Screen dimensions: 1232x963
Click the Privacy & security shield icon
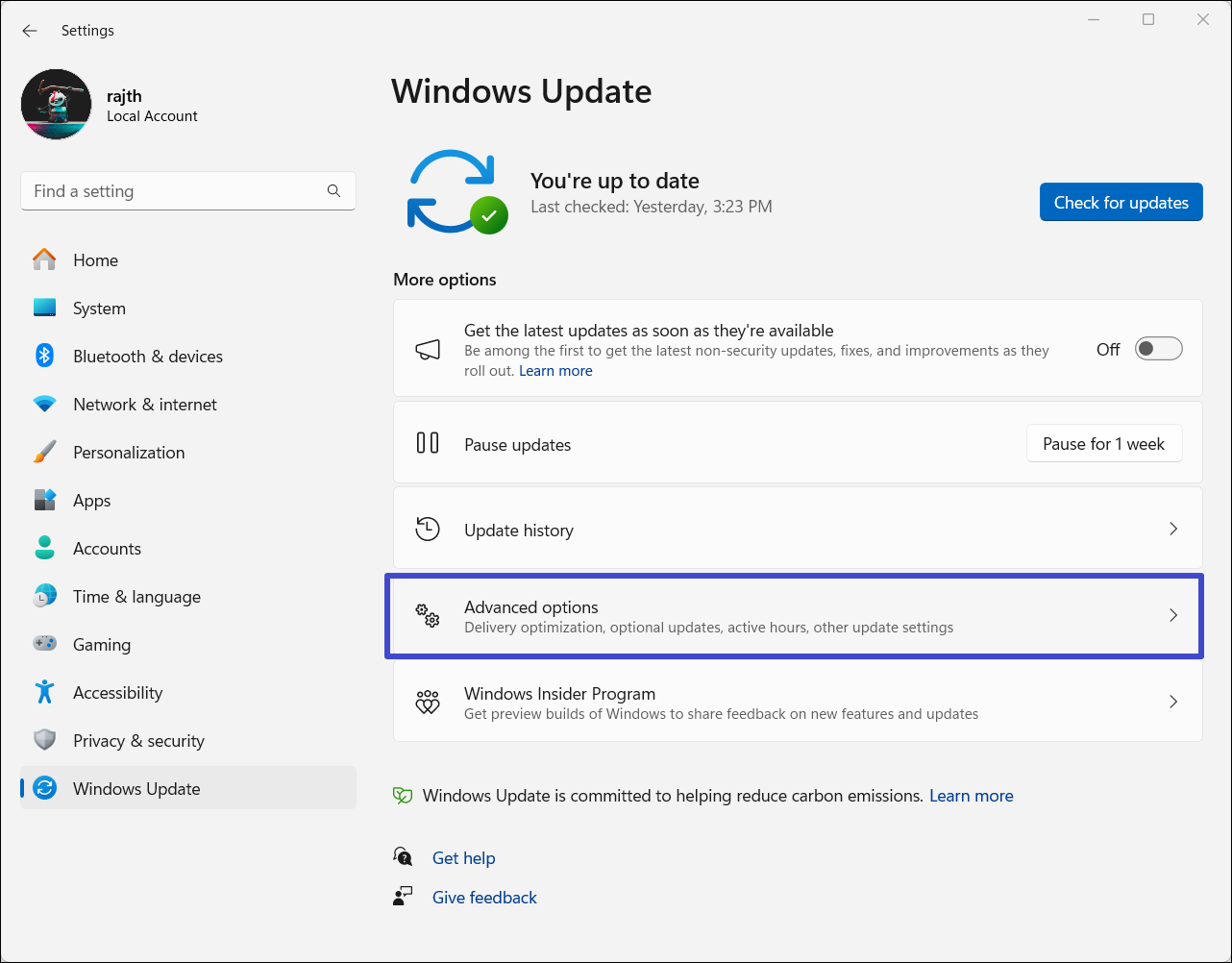point(44,741)
